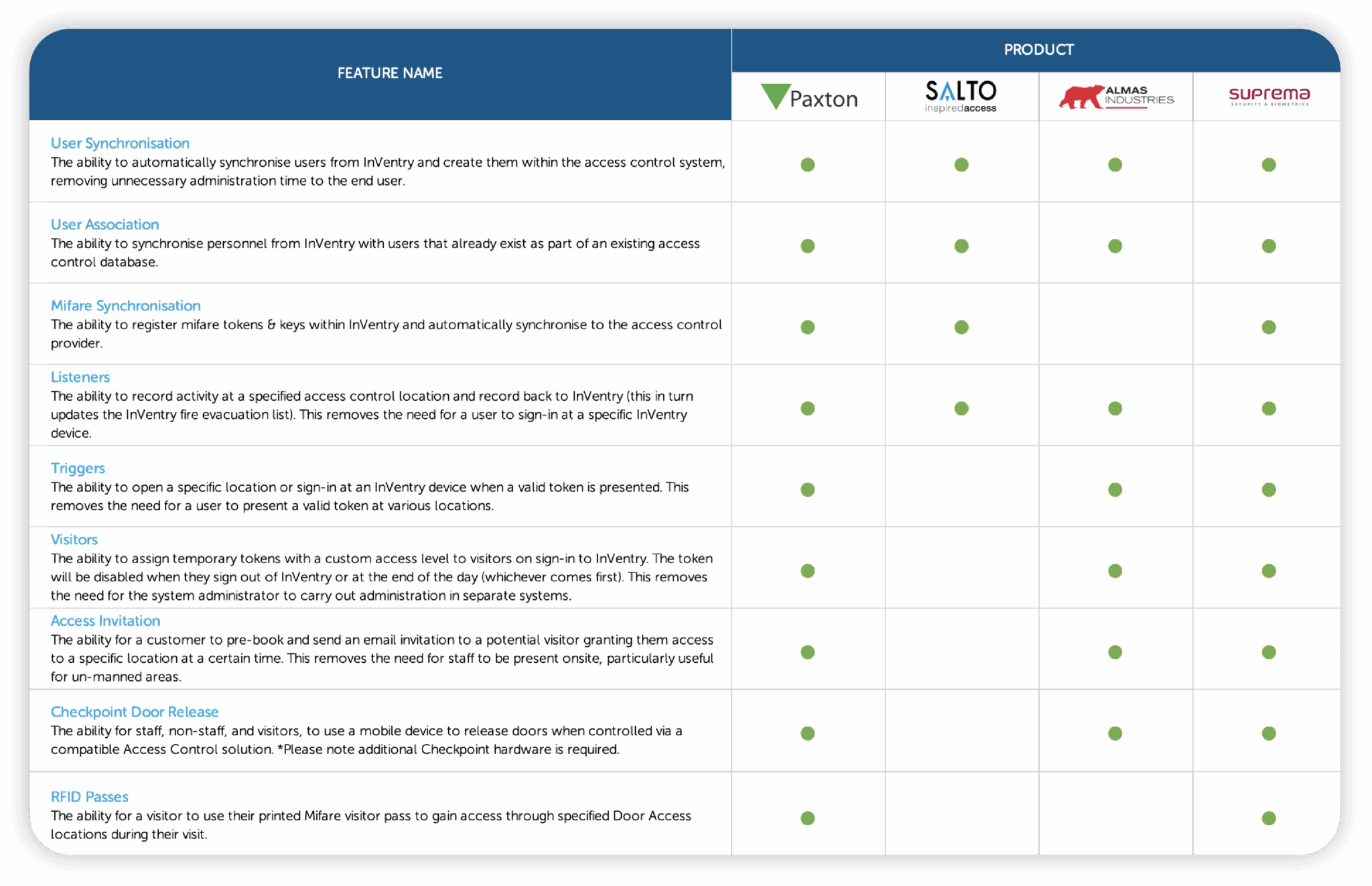This screenshot has width=1372, height=886.
Task: Click the Paxton logo
Action: click(807, 97)
